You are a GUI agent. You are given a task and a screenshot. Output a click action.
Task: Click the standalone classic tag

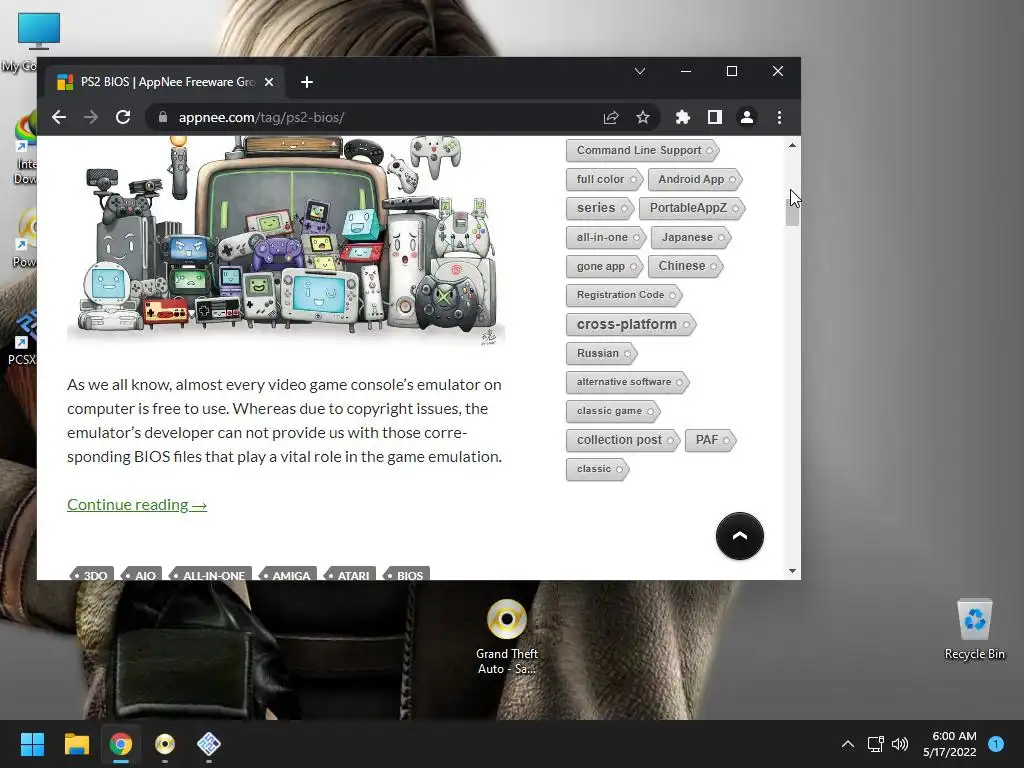point(598,469)
